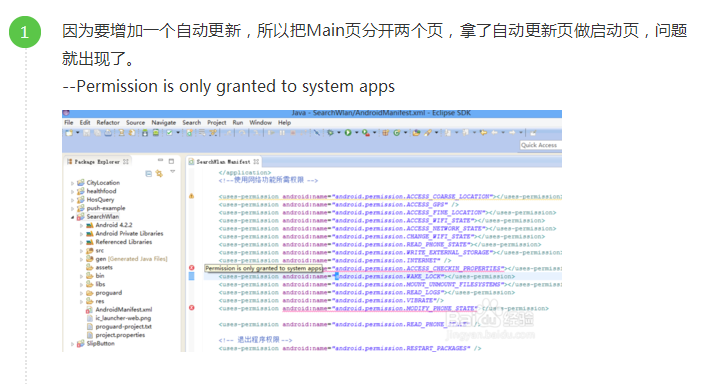This screenshot has height=384, width=726.
Task: Click Link with Editor icon
Action: tap(159, 174)
